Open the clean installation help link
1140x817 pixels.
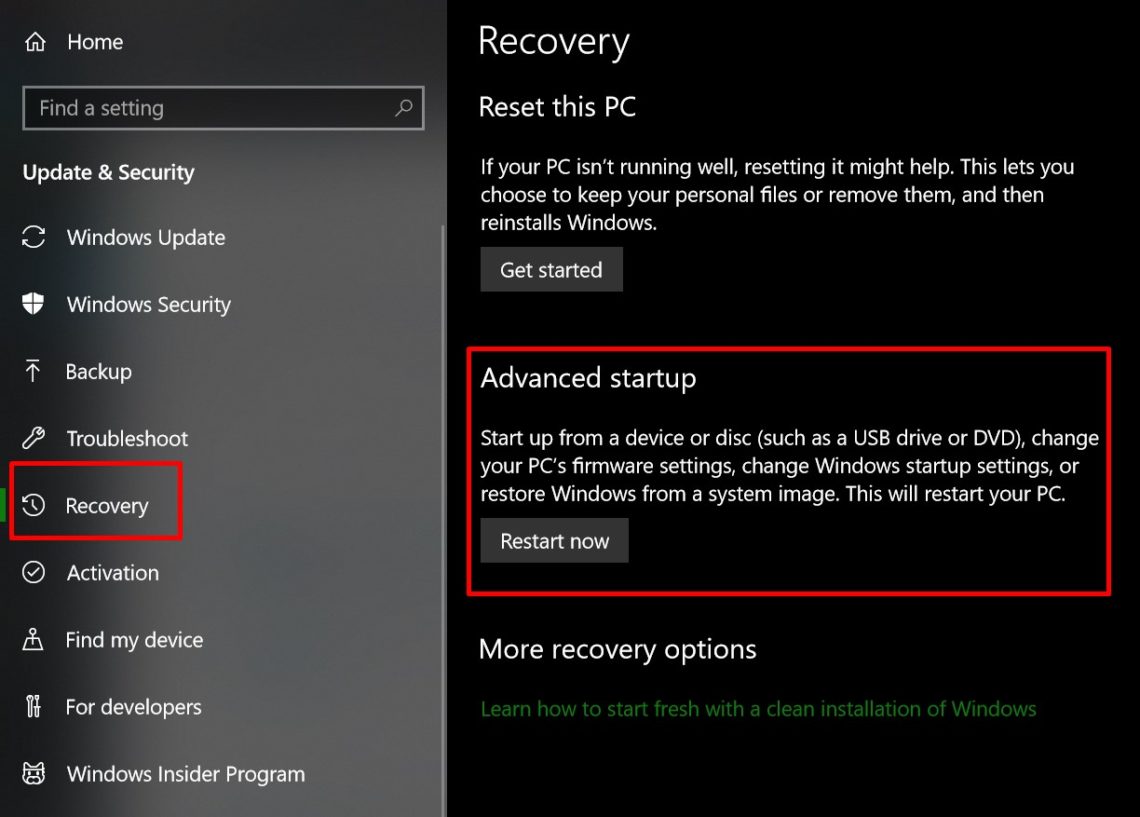758,709
